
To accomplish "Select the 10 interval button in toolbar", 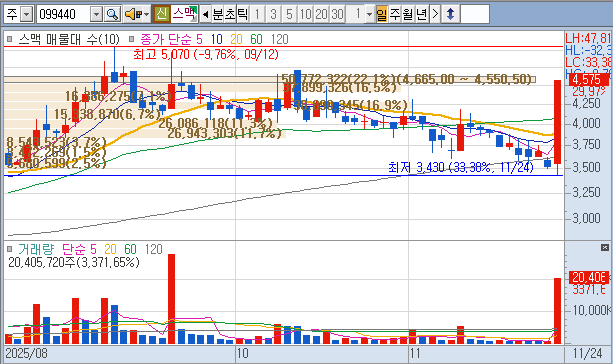I will 305,14.
